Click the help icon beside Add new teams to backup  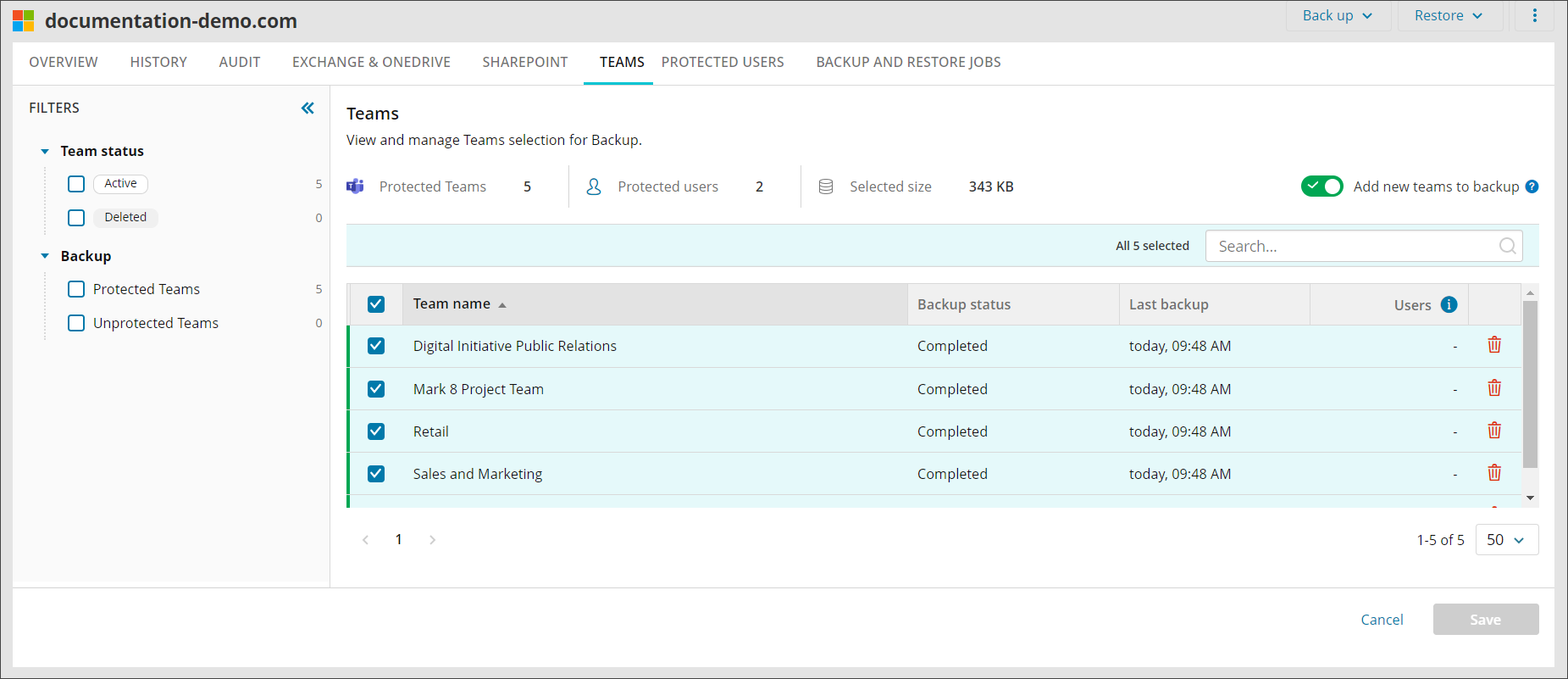click(x=1532, y=186)
